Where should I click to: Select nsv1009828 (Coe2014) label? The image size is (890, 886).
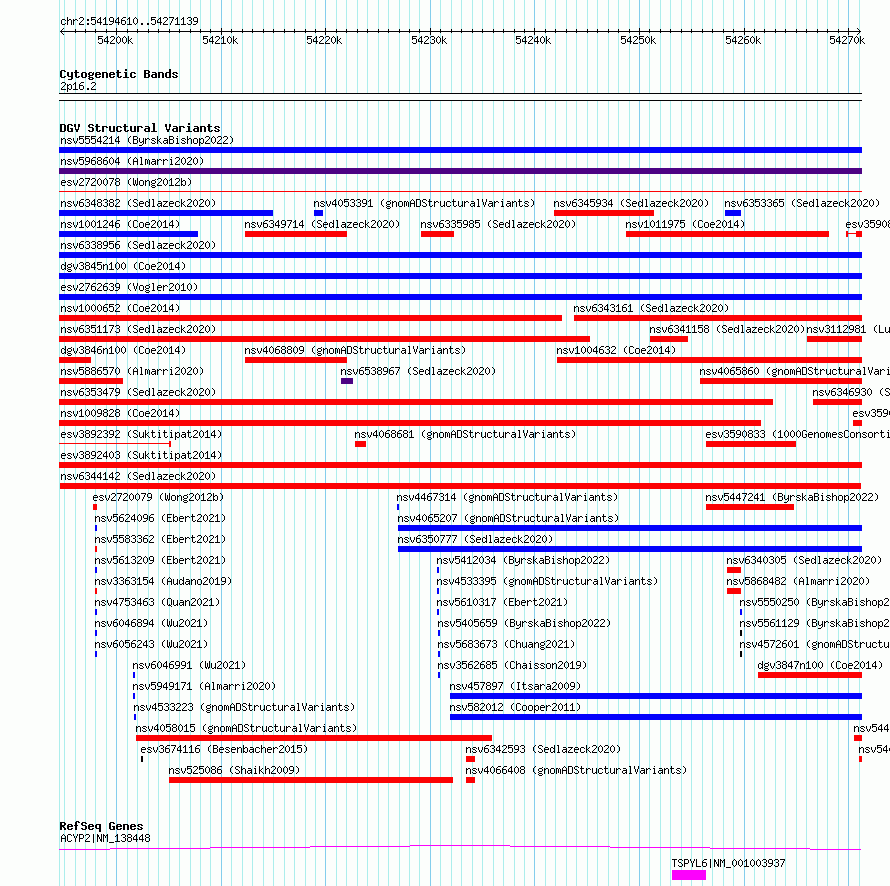point(120,413)
